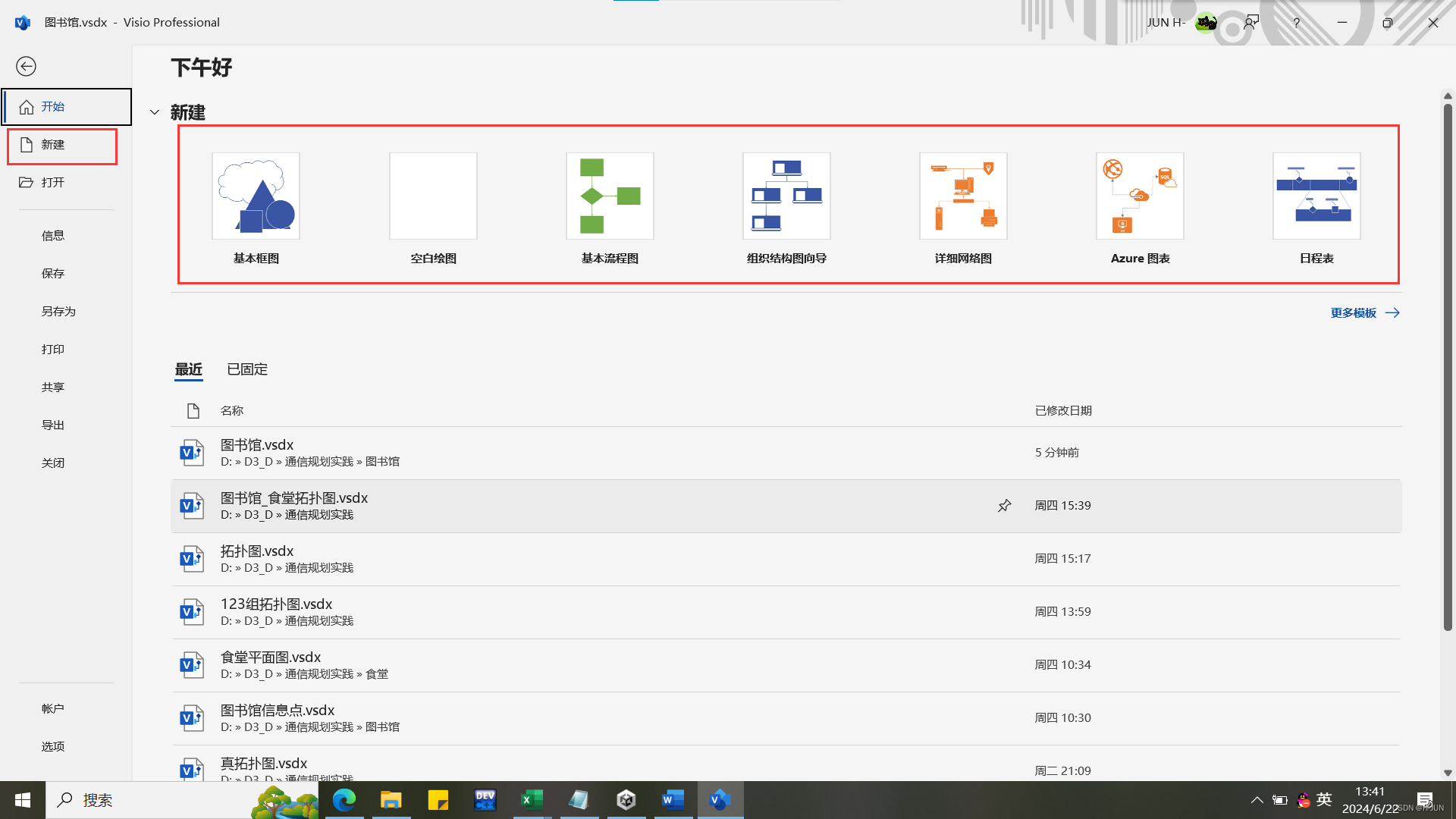Click 打开 in the left sidebar
Viewport: 1456px width, 819px height.
53,183
